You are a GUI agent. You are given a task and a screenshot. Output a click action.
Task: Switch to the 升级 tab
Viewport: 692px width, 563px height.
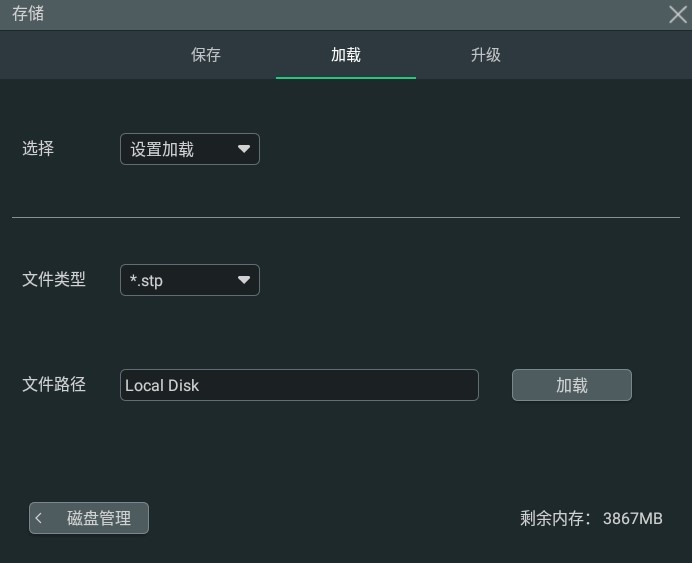pos(485,55)
